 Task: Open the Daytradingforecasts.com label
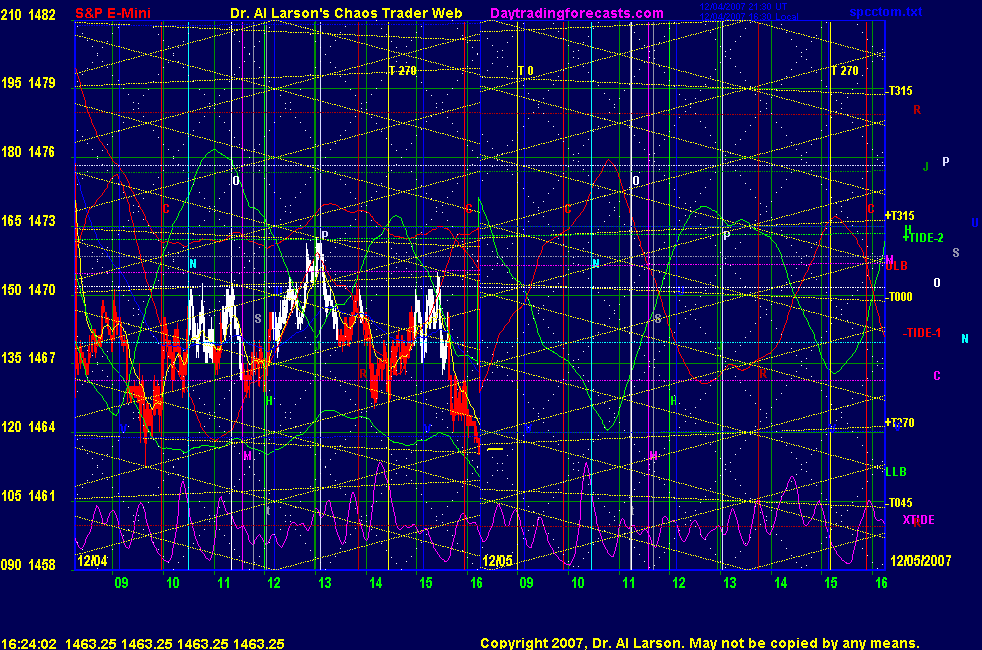[577, 13]
